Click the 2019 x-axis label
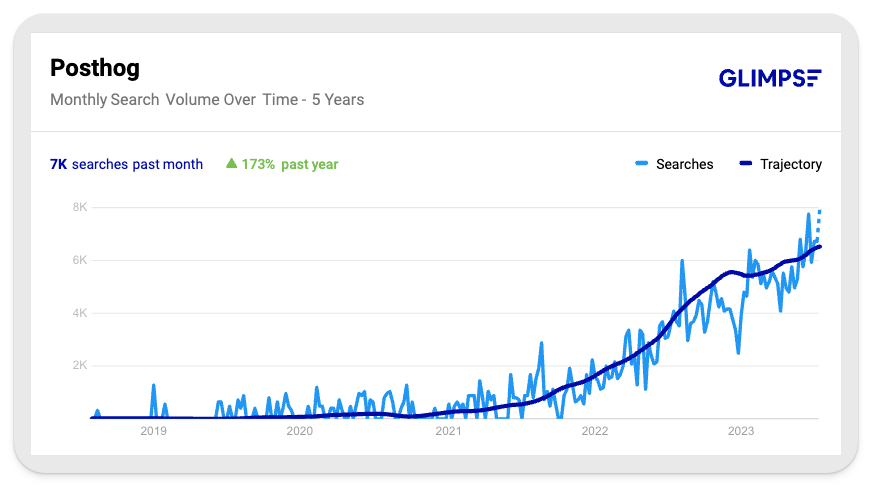872x487 pixels. [153, 432]
